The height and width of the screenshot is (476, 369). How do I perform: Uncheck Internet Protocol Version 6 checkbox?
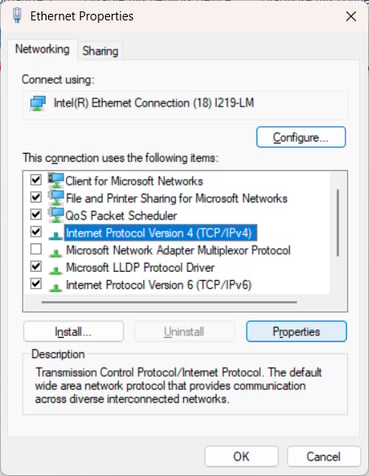pyautogui.click(x=36, y=284)
